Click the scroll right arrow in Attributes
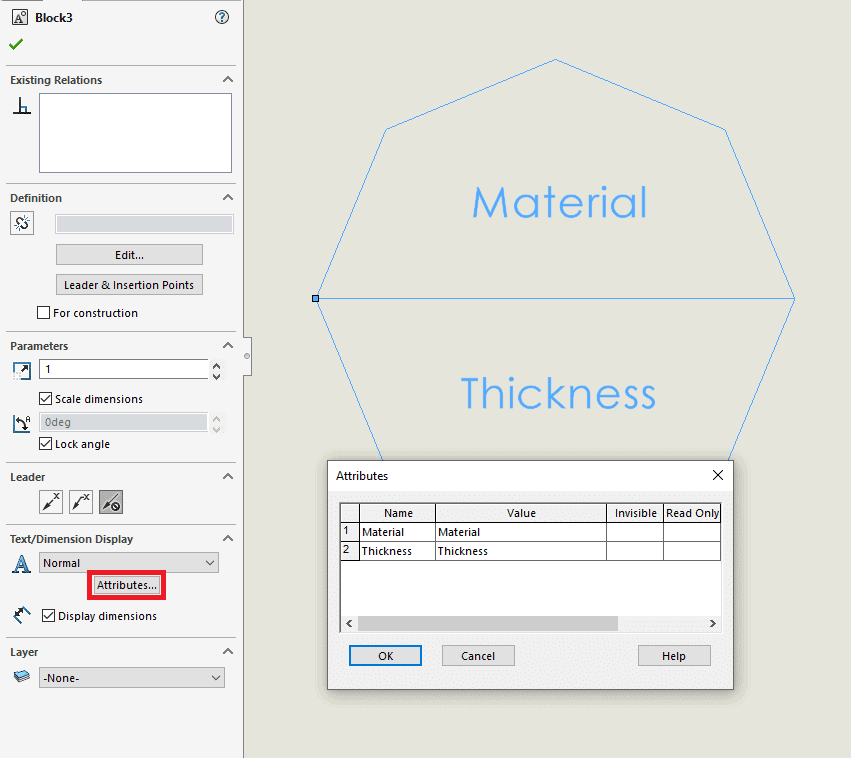The height and width of the screenshot is (758, 851). point(713,623)
